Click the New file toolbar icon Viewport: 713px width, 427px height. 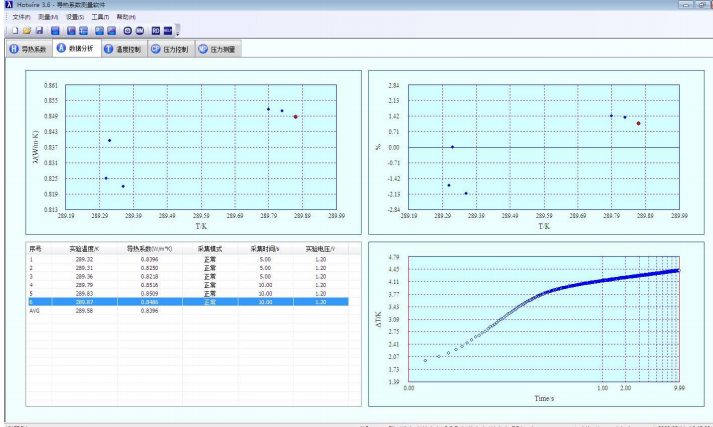click(x=15, y=30)
